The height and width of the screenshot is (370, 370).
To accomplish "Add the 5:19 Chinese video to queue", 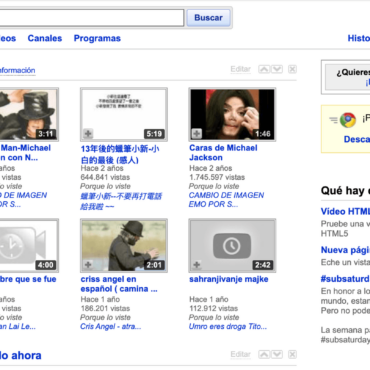I will (x=88, y=134).
